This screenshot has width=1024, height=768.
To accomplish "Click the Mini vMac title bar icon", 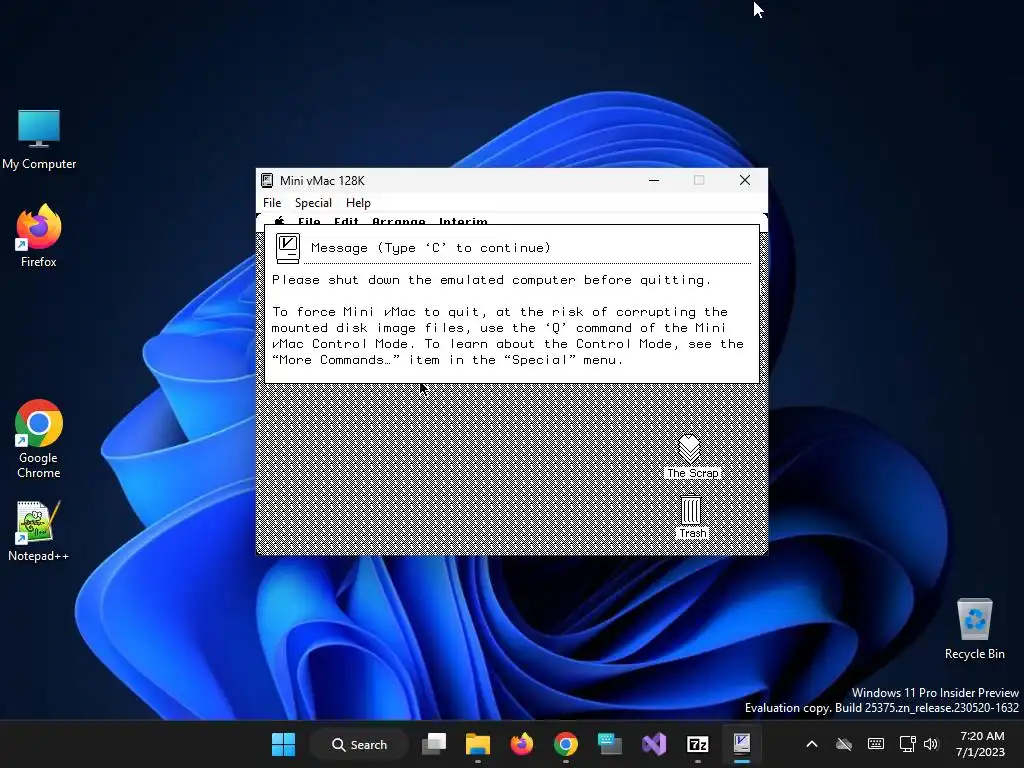I will coord(267,181).
